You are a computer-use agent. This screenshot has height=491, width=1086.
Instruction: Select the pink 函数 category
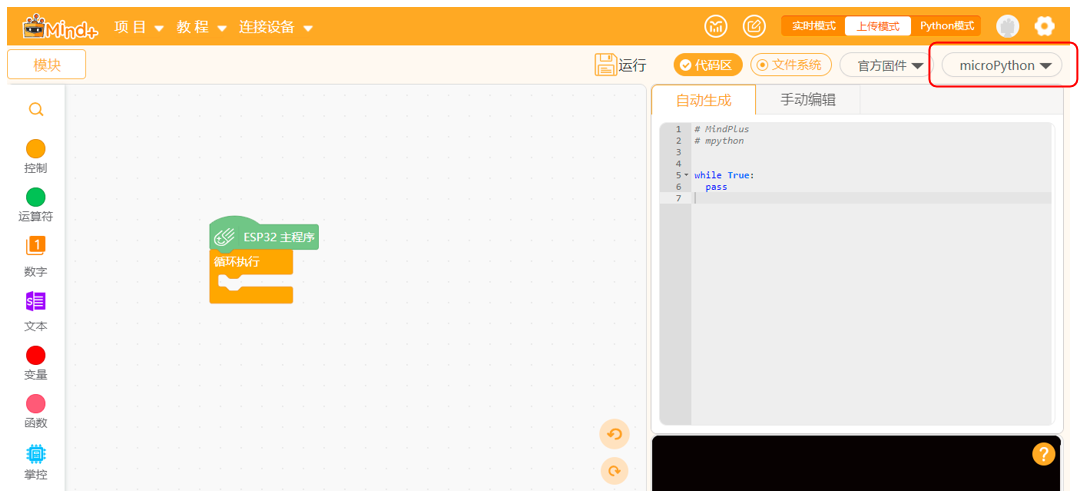pyautogui.click(x=35, y=412)
